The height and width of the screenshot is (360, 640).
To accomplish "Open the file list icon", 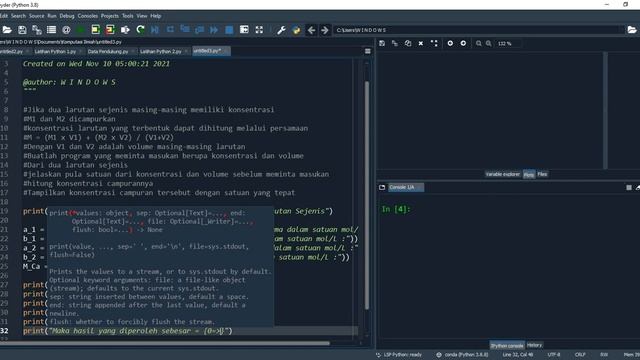I will click(x=51, y=30).
